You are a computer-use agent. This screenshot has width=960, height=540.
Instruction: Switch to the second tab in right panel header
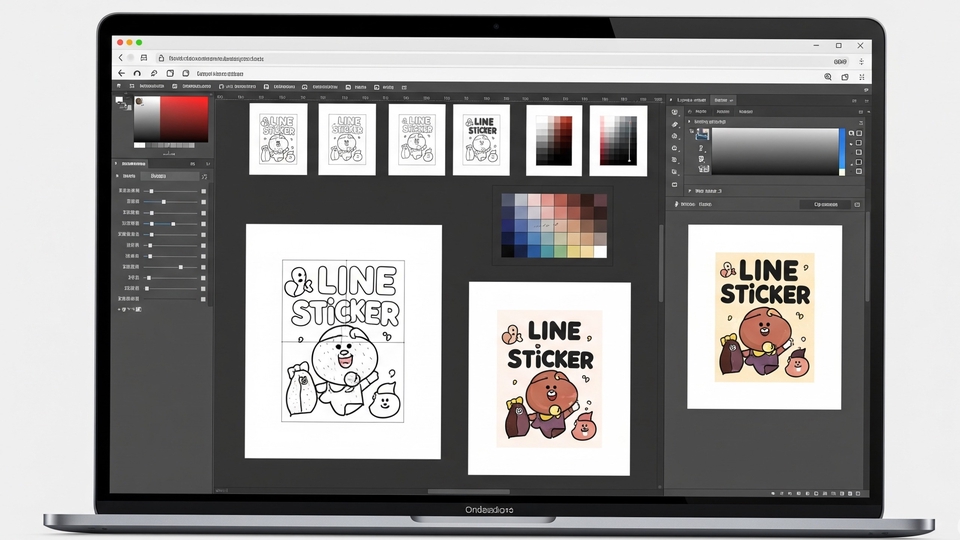[x=722, y=100]
